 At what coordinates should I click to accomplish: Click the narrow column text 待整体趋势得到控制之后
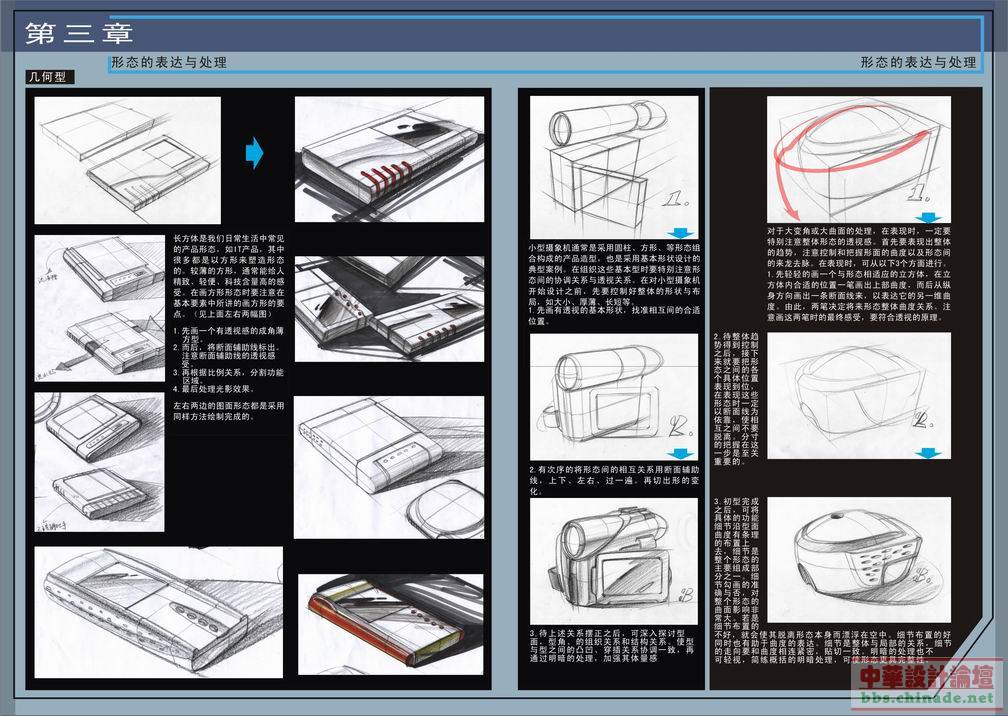[736, 398]
